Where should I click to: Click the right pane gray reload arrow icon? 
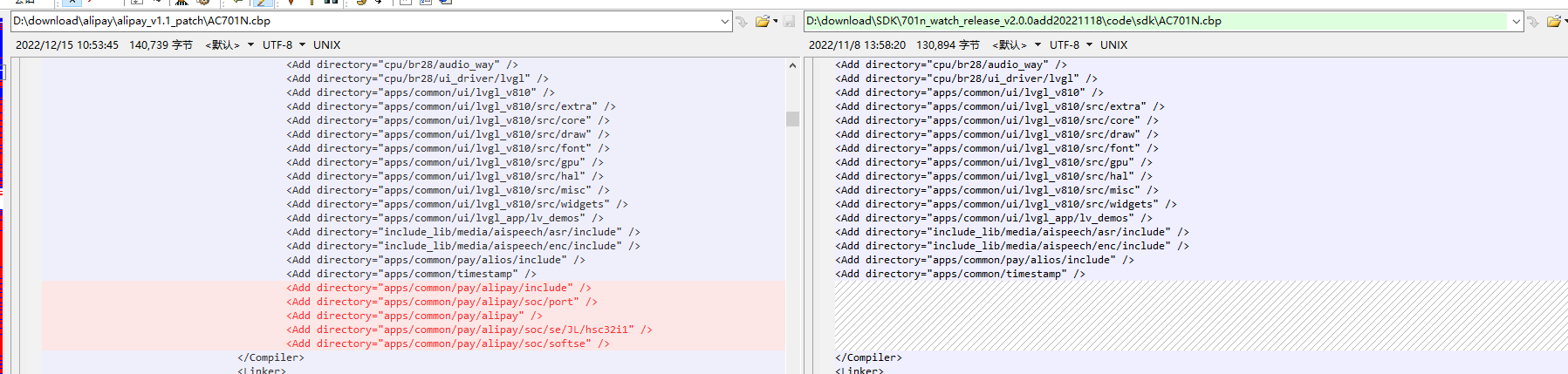(x=1533, y=22)
